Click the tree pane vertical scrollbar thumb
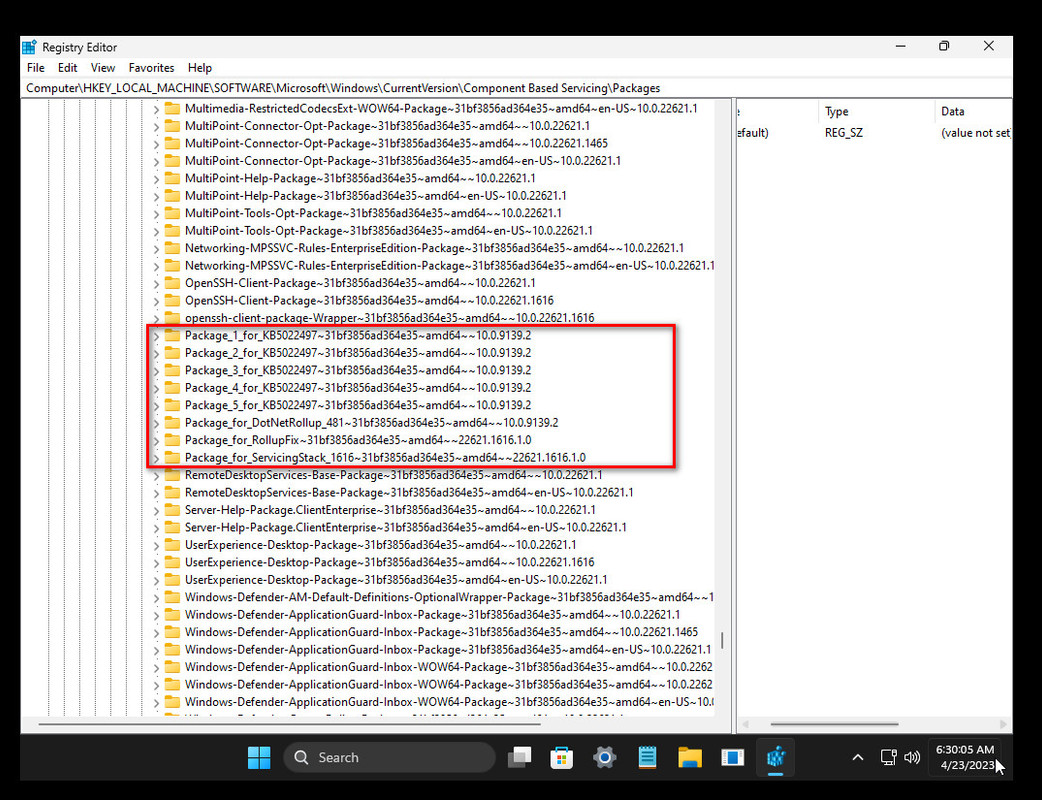Viewport: 1042px width, 800px height. (722, 641)
